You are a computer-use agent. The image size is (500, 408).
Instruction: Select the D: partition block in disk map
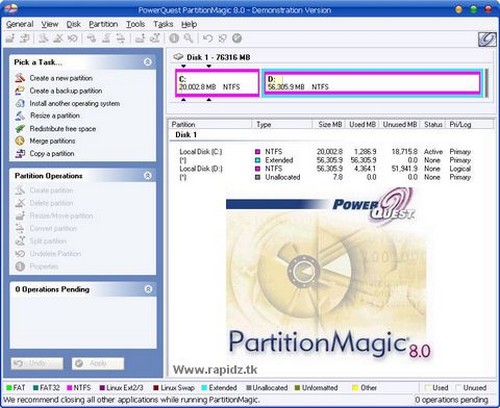point(372,83)
